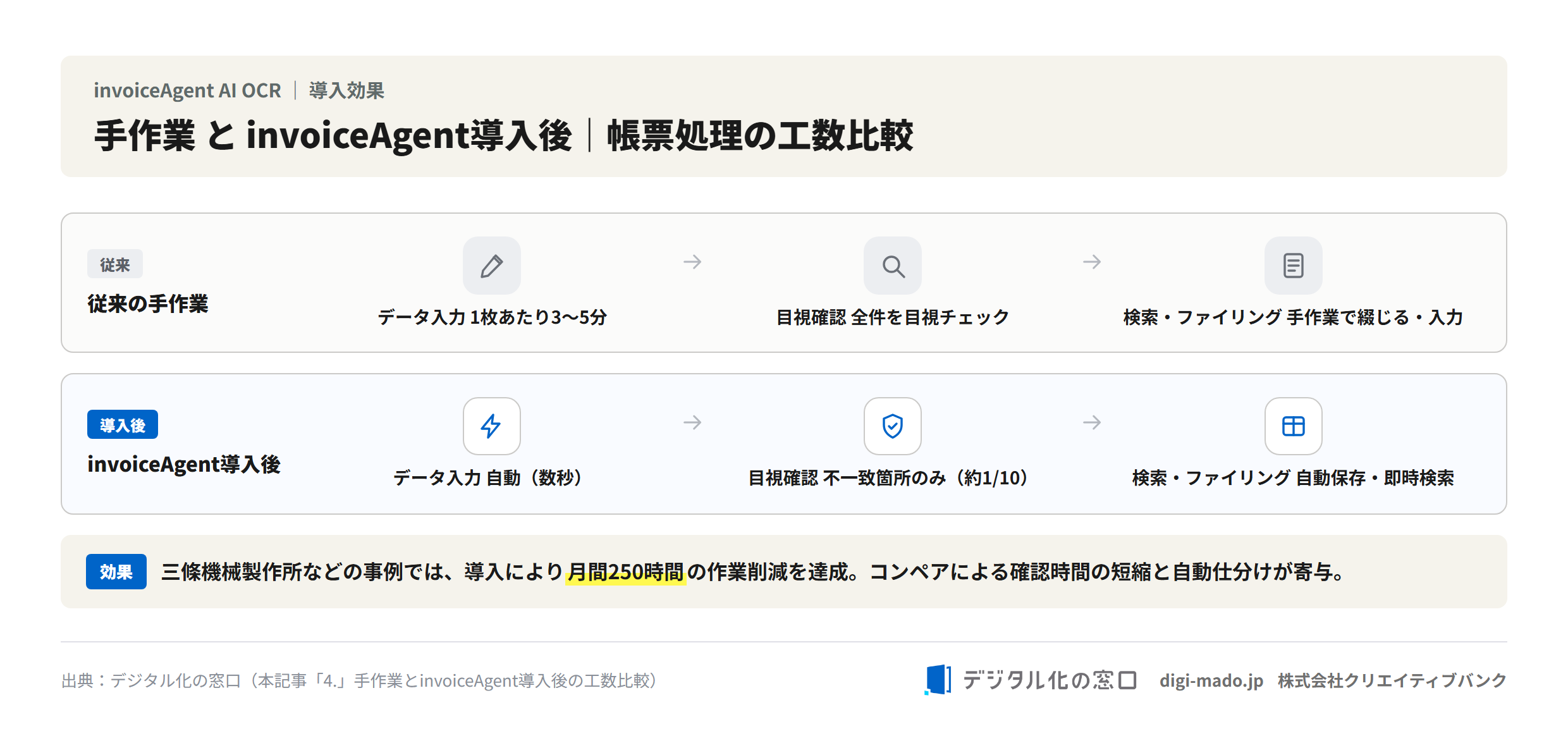Click the 導入効果 subtitle label
The height and width of the screenshot is (755, 1568).
(346, 90)
